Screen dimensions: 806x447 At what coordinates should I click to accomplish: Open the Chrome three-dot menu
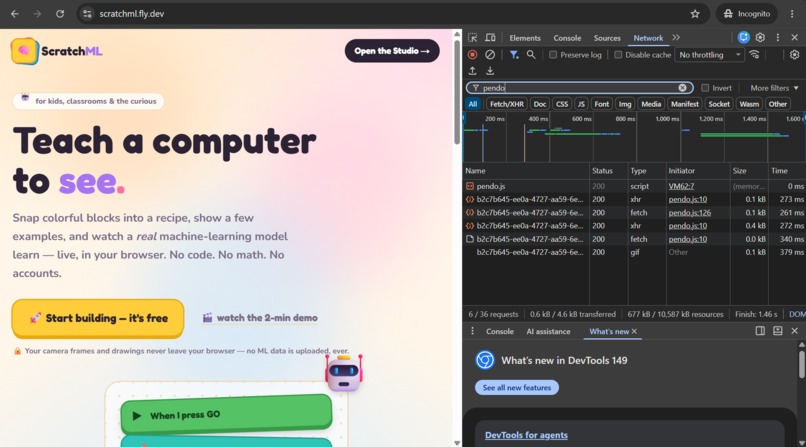792,14
